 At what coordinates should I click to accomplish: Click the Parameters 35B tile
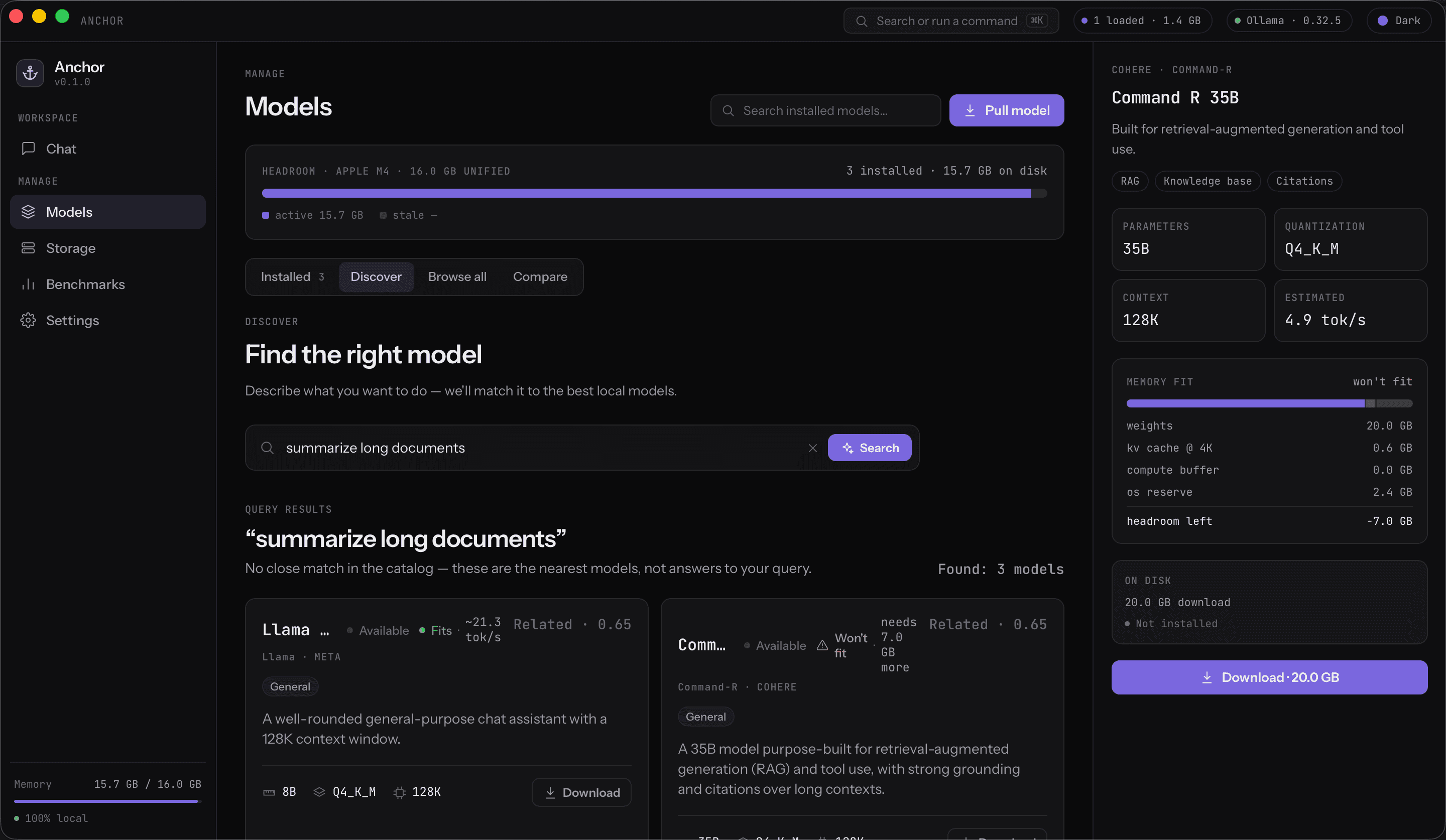click(1188, 239)
